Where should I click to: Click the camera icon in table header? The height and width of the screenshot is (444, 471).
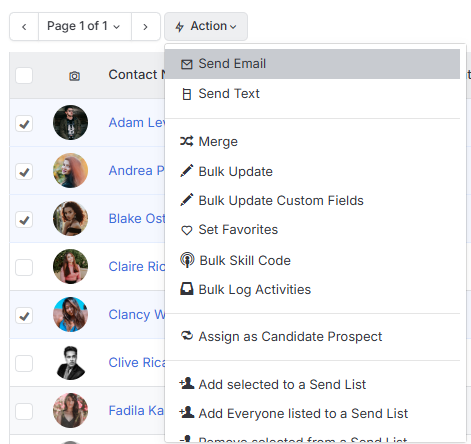[74, 76]
